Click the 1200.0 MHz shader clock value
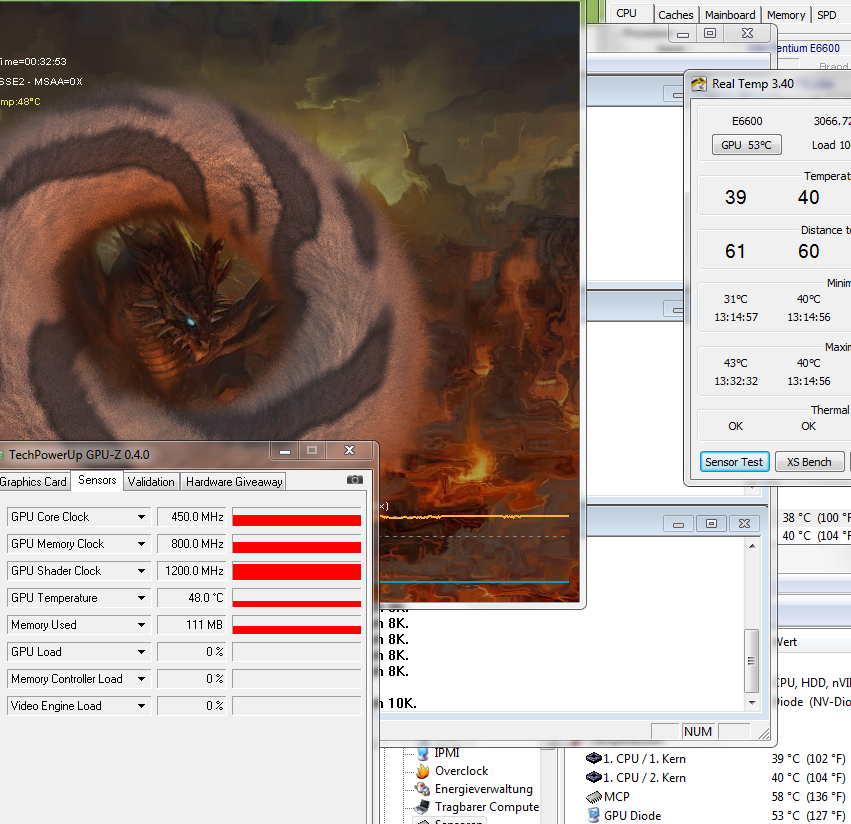 point(191,571)
